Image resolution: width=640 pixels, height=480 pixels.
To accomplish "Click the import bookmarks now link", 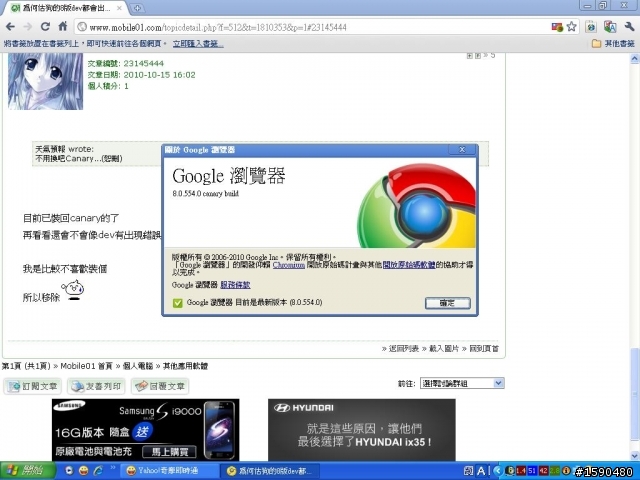I will (198, 44).
